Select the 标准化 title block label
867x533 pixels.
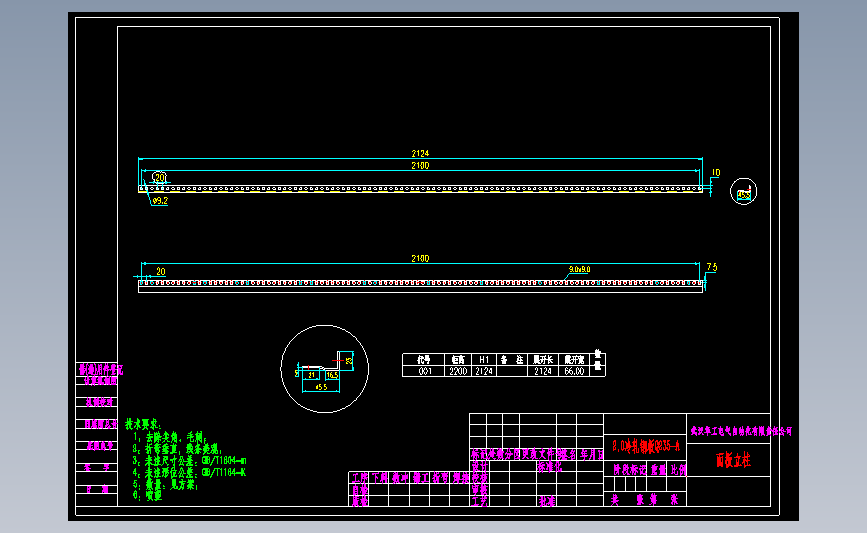pyautogui.click(x=550, y=467)
